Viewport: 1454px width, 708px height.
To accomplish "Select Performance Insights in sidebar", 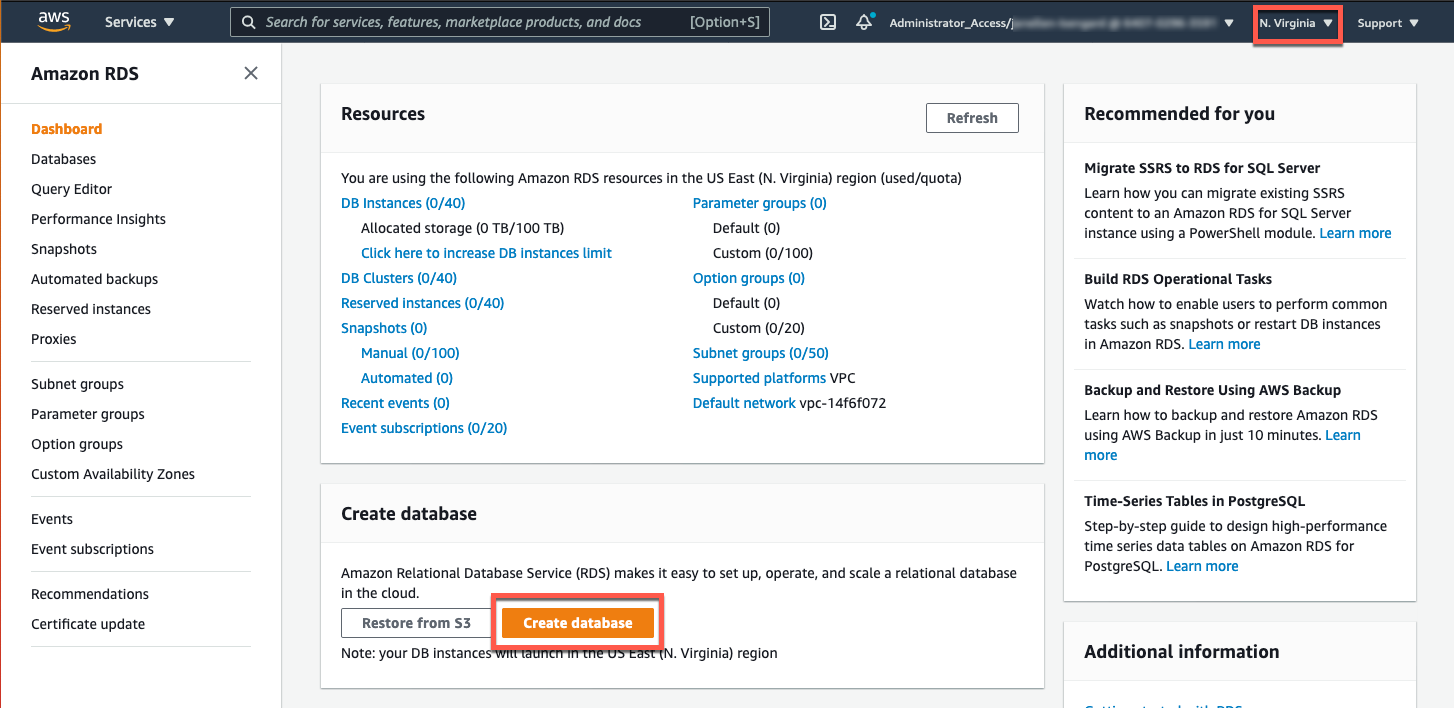I will 98,219.
